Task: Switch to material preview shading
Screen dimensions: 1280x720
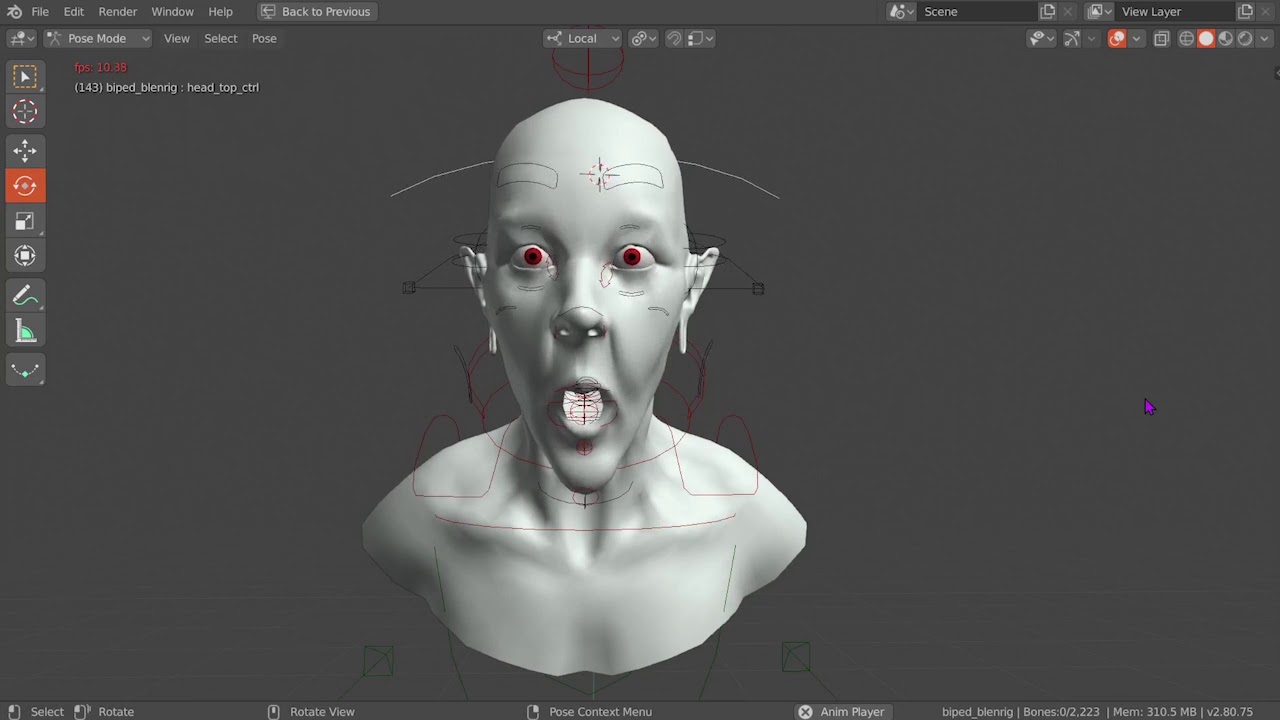Action: tap(1225, 38)
